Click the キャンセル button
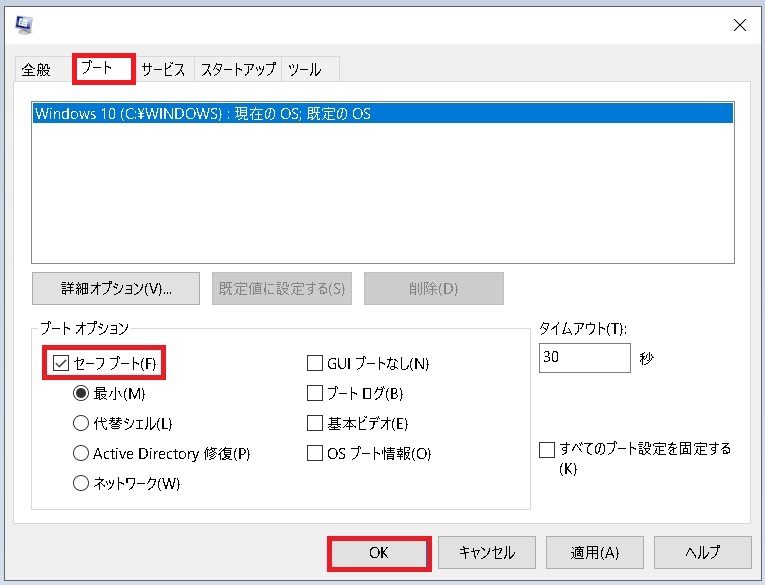 click(487, 553)
